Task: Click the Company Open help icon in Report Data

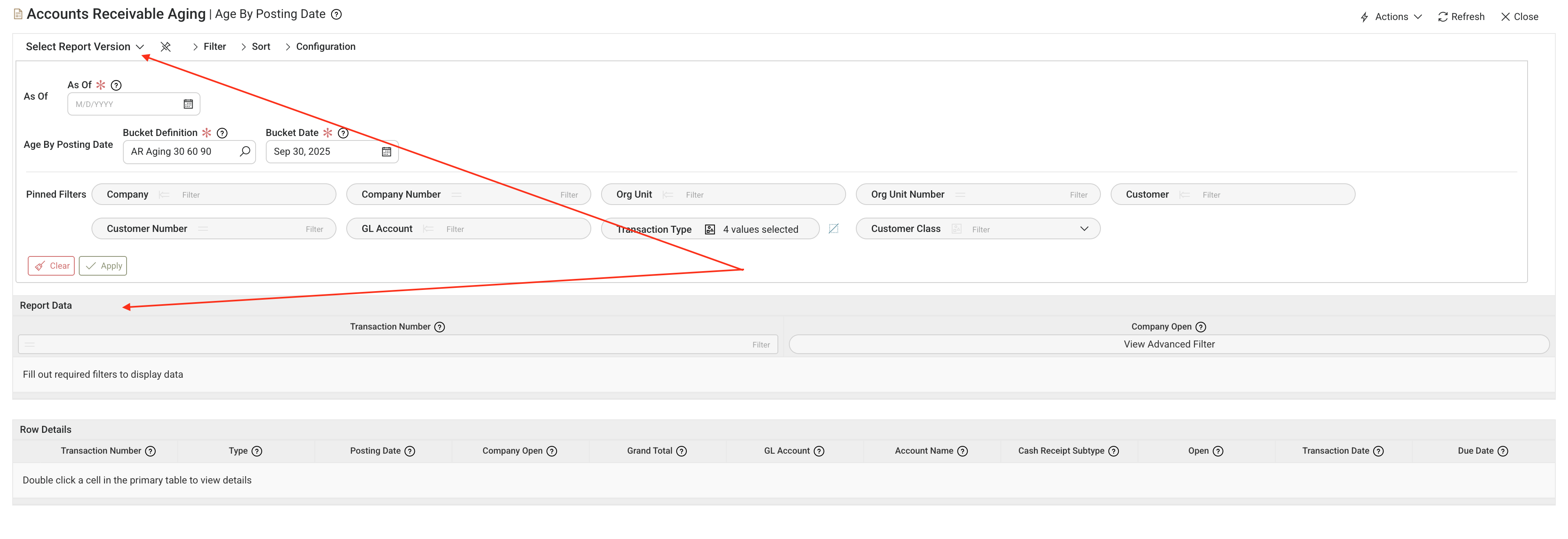Action: coord(1200,327)
